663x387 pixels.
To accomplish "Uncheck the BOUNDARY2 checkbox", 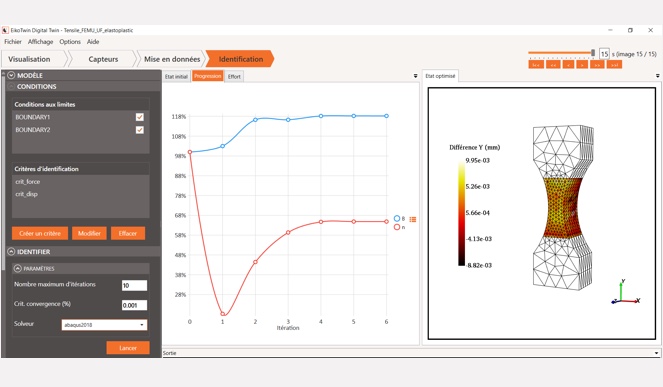I will pyautogui.click(x=140, y=130).
